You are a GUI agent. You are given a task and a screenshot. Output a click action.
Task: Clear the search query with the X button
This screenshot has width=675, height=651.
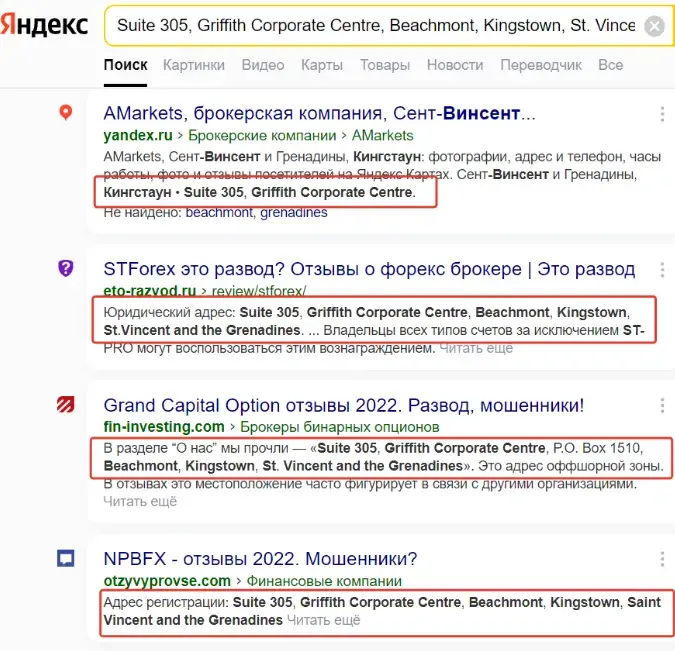(x=654, y=26)
